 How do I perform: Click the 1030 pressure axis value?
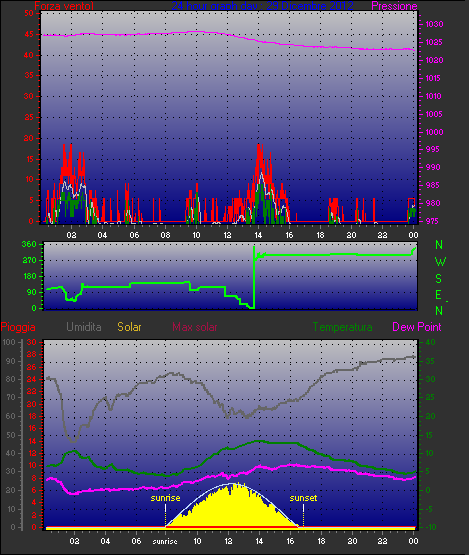coord(434,24)
